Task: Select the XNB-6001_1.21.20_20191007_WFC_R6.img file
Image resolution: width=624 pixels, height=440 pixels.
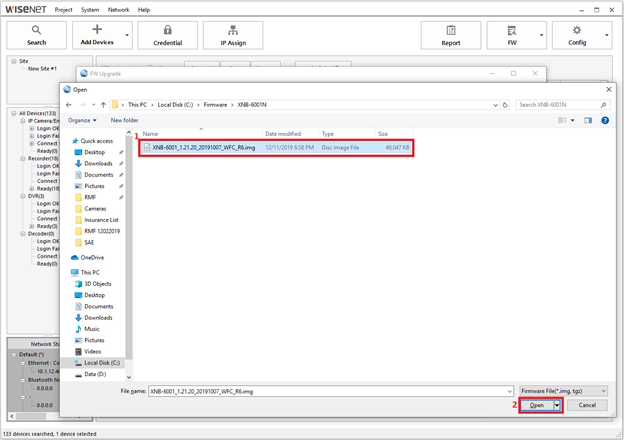Action: tap(276, 148)
